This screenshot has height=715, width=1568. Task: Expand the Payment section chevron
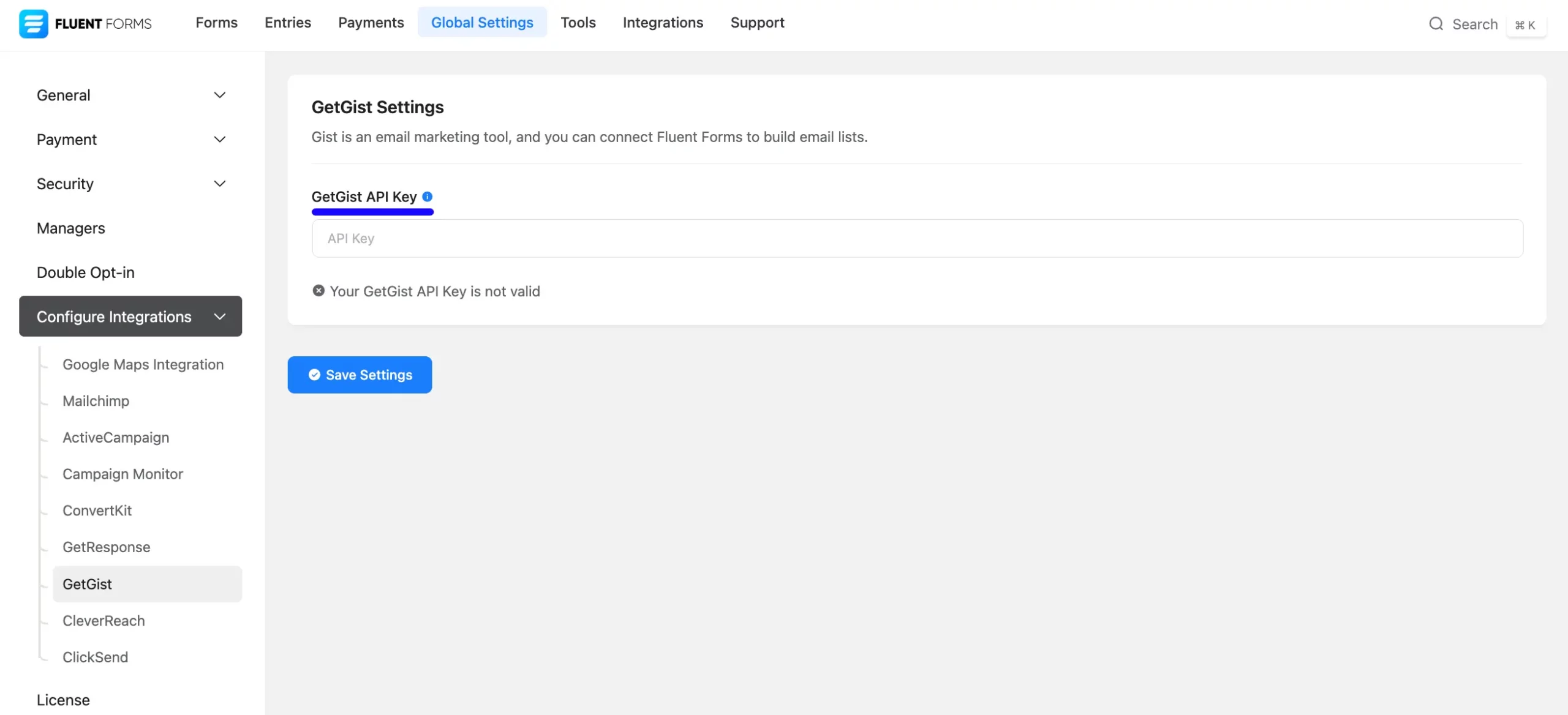coord(220,139)
